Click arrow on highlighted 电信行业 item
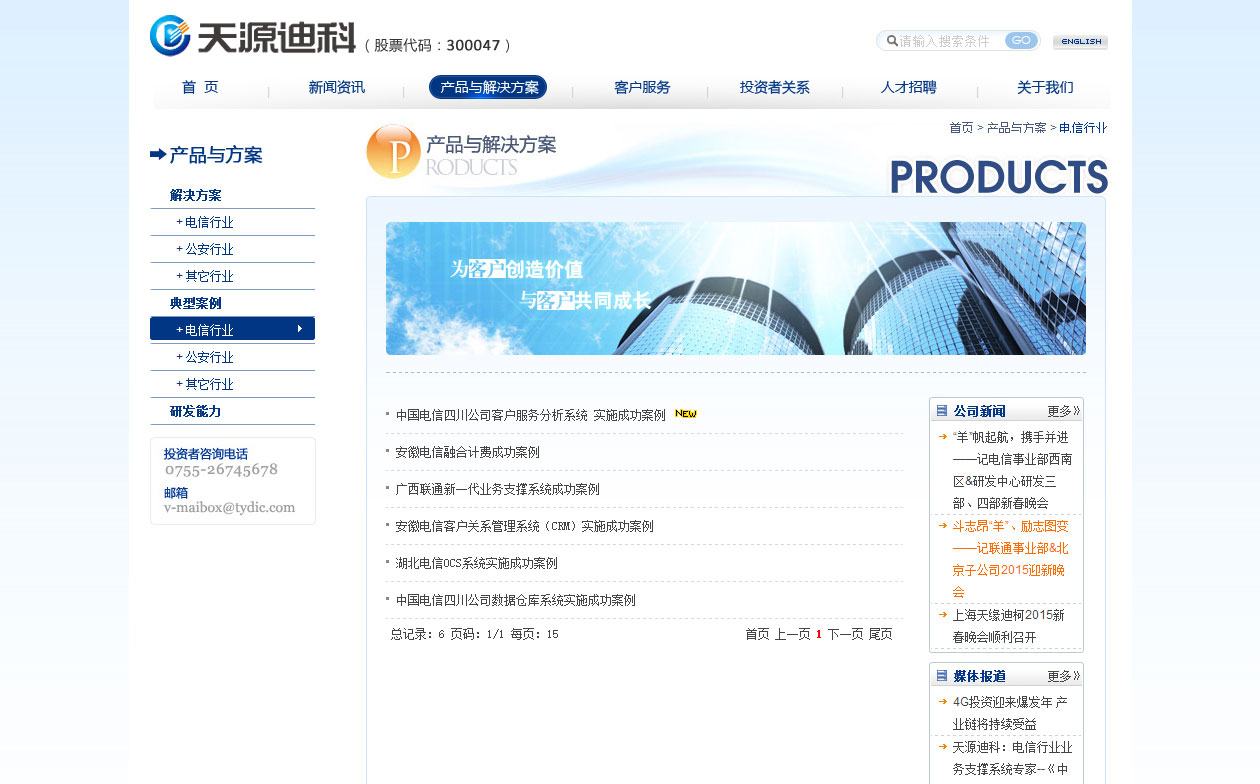Viewport: 1260px width, 784px height. [x=300, y=329]
